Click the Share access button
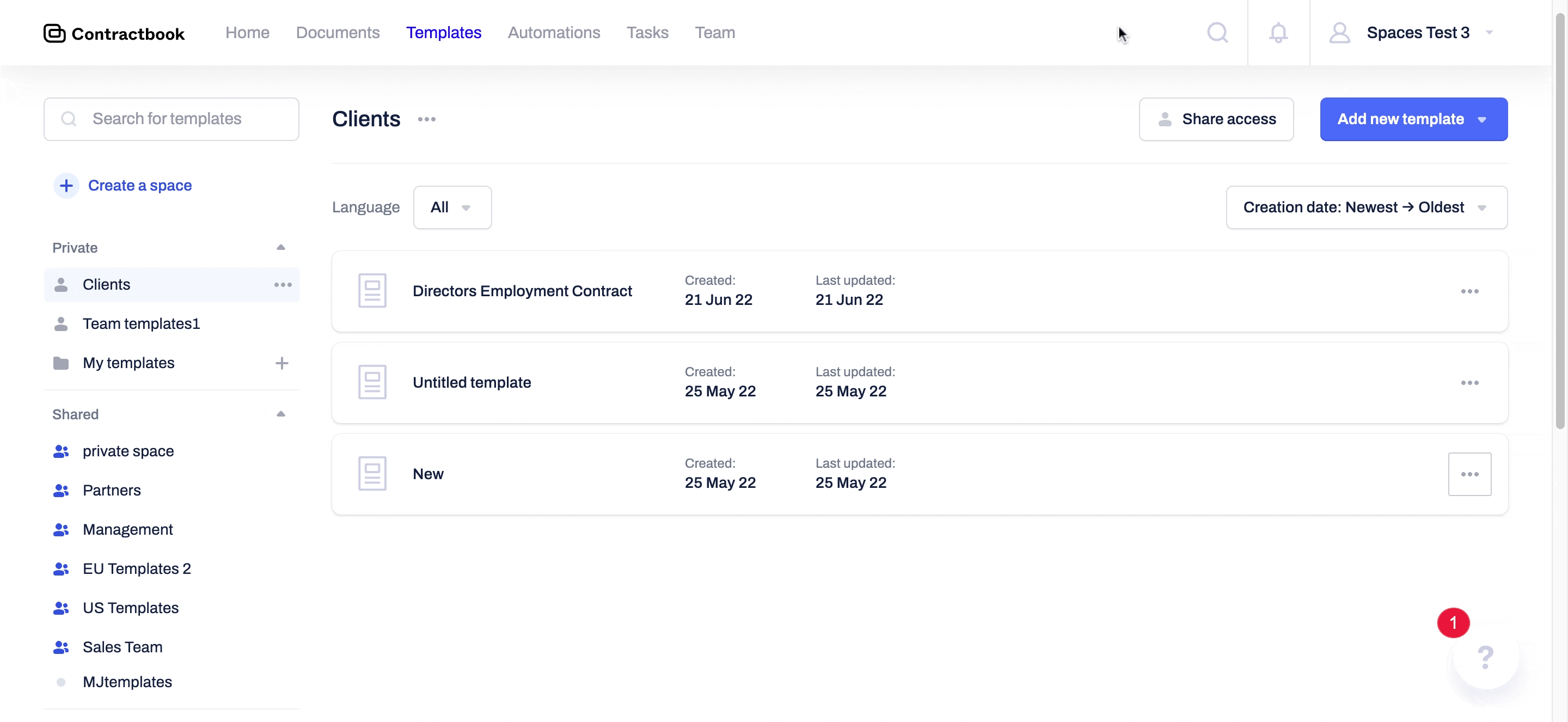 (x=1216, y=119)
